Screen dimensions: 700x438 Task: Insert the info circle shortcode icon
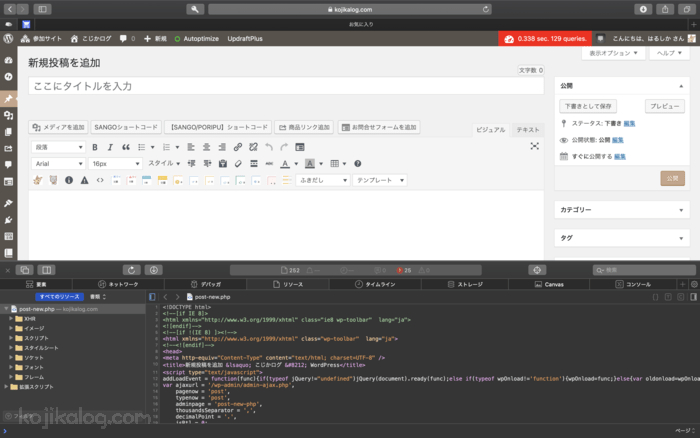click(69, 180)
